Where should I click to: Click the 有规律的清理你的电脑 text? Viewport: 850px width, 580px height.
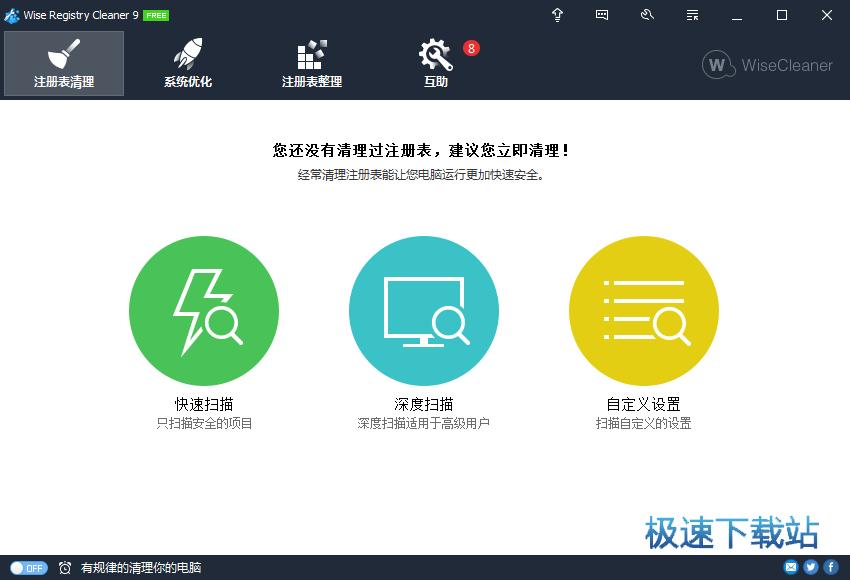coord(141,568)
